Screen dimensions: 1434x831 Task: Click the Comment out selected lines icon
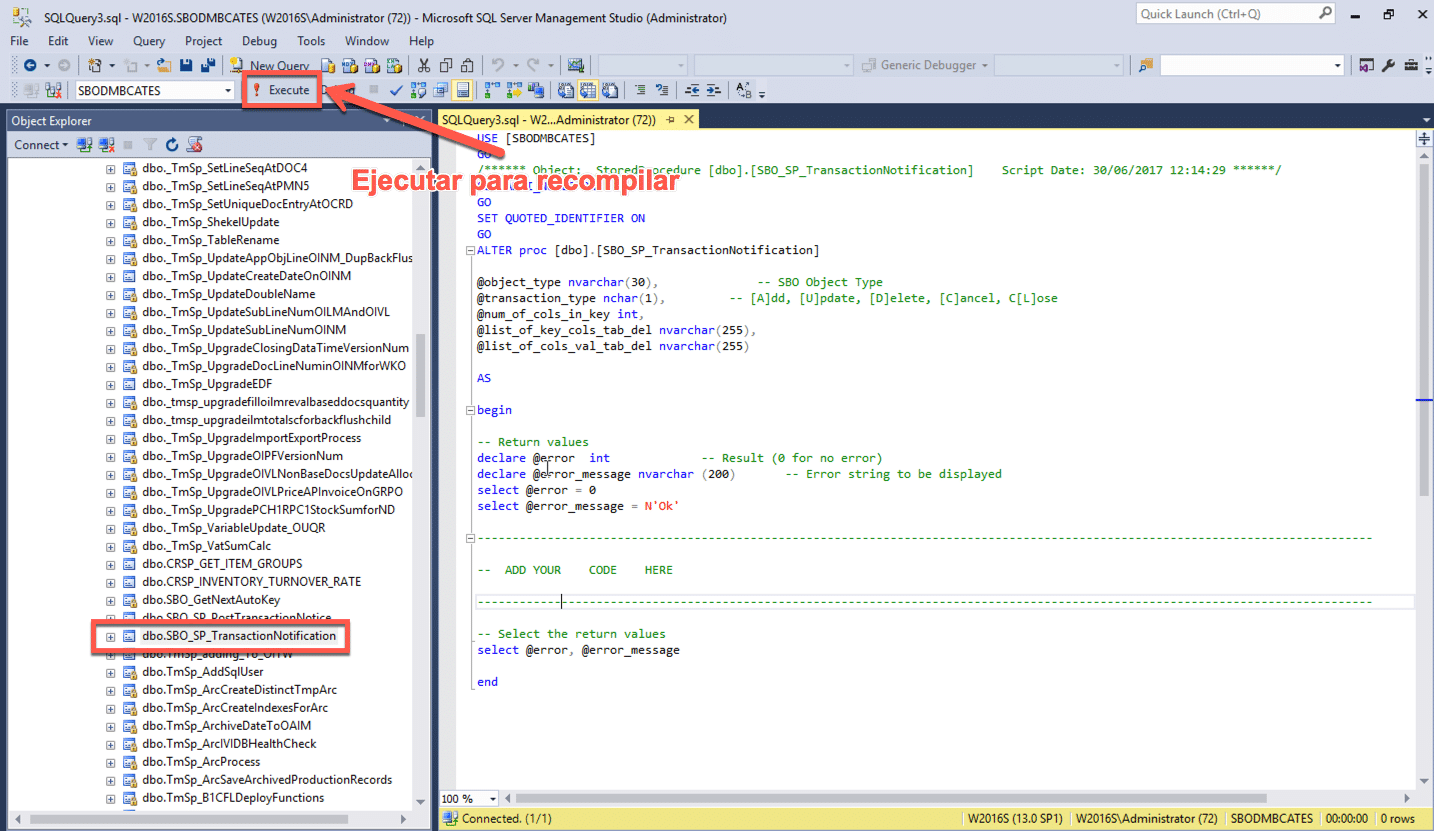click(x=641, y=90)
